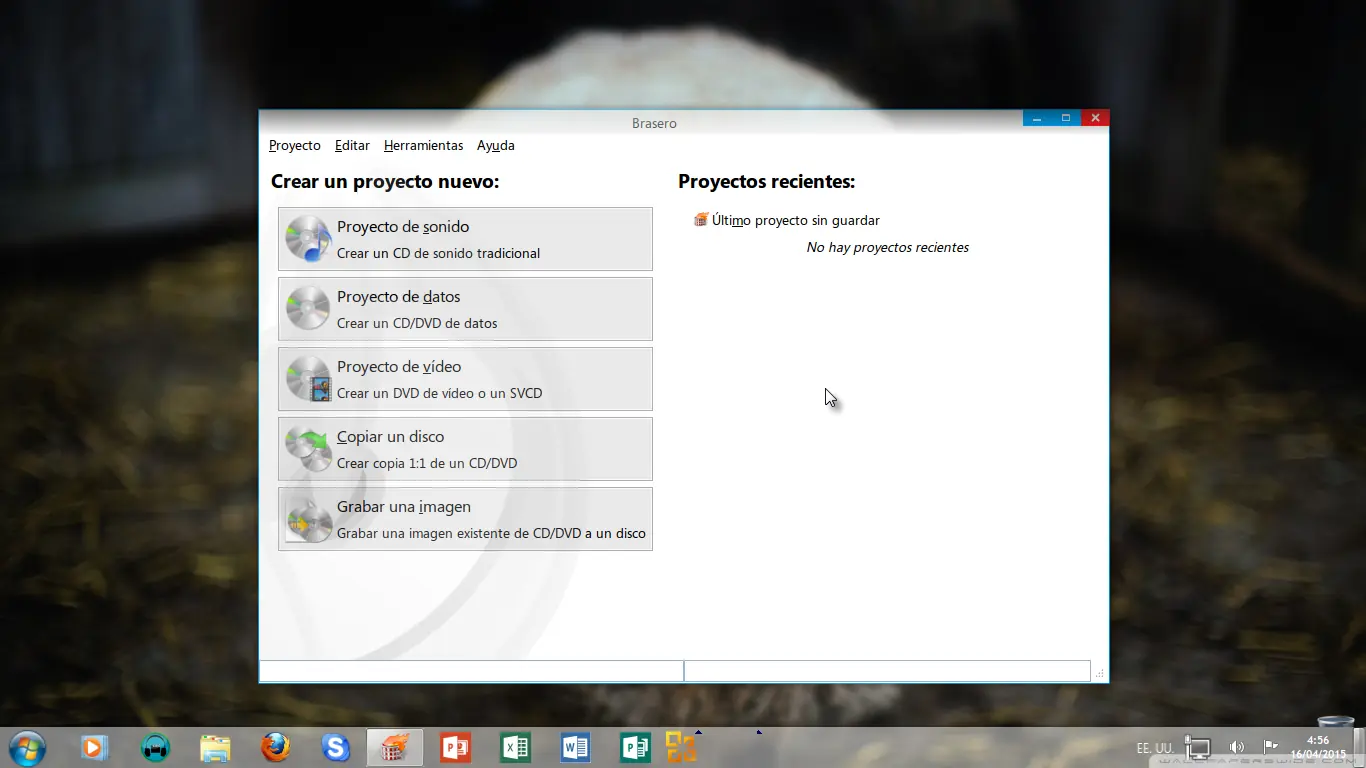
Task: Minimize the Brasero window
Action: pos(1037,118)
